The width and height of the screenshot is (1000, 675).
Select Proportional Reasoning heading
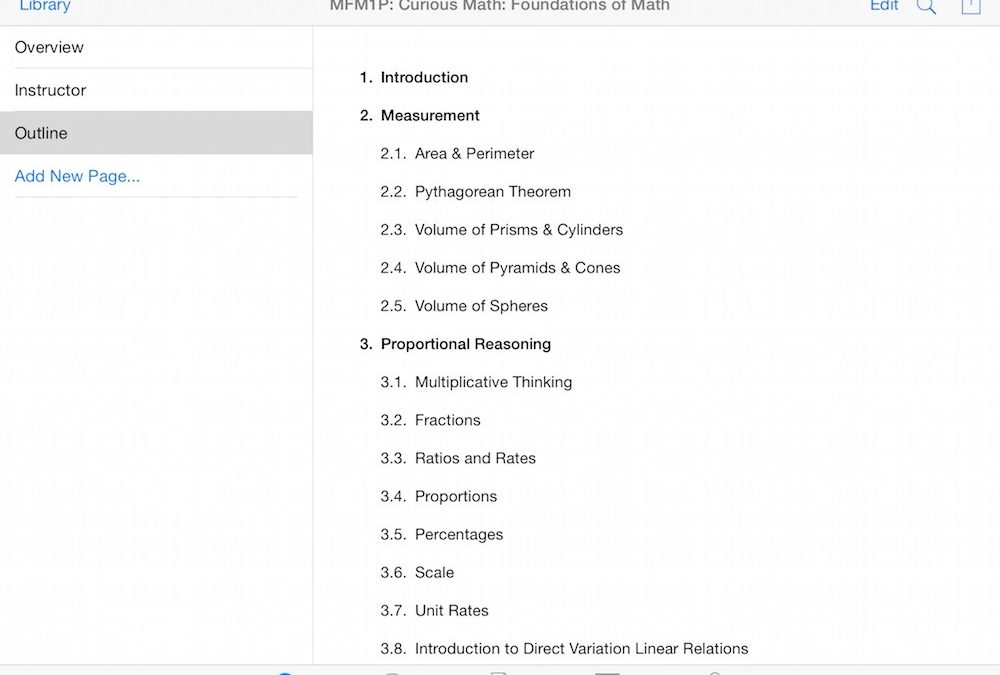(x=465, y=343)
